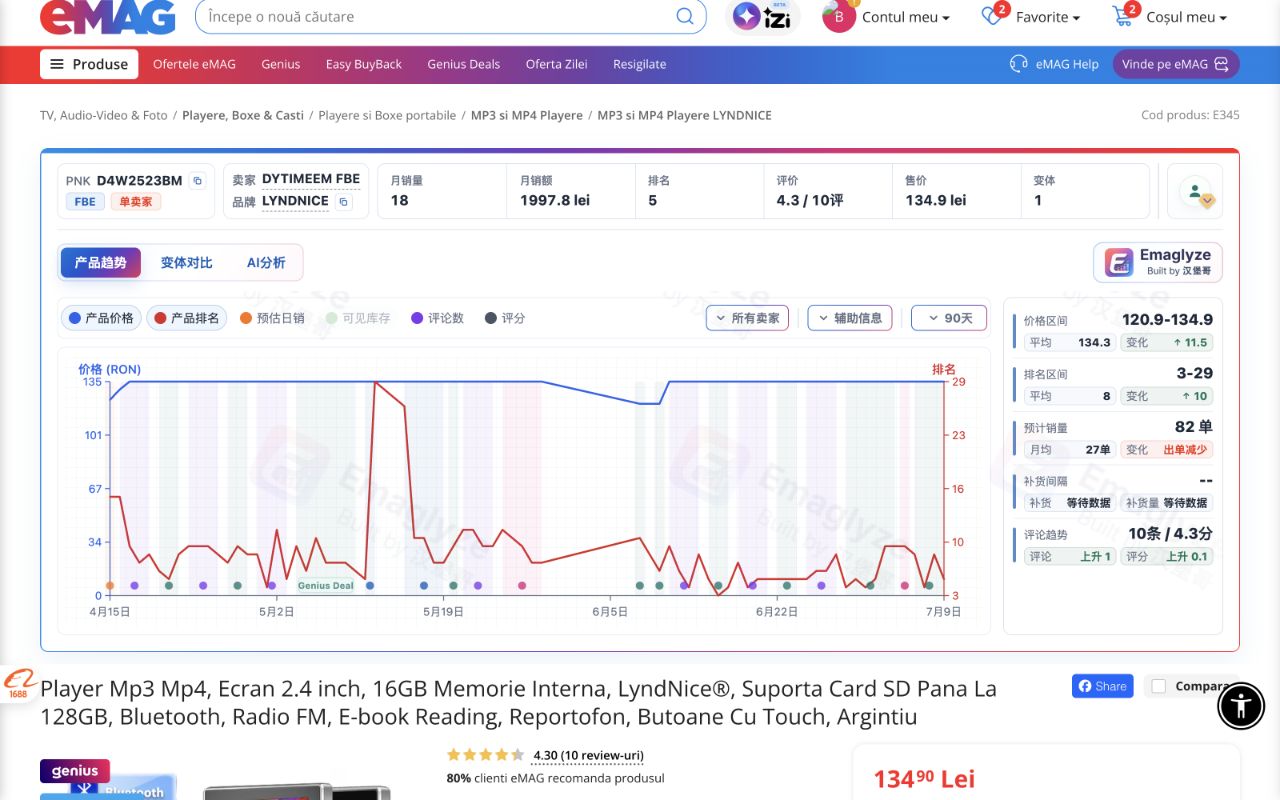Screen dimensions: 1280x800
Task: Click the 单卖家 tag
Action: pyautogui.click(x=136, y=202)
